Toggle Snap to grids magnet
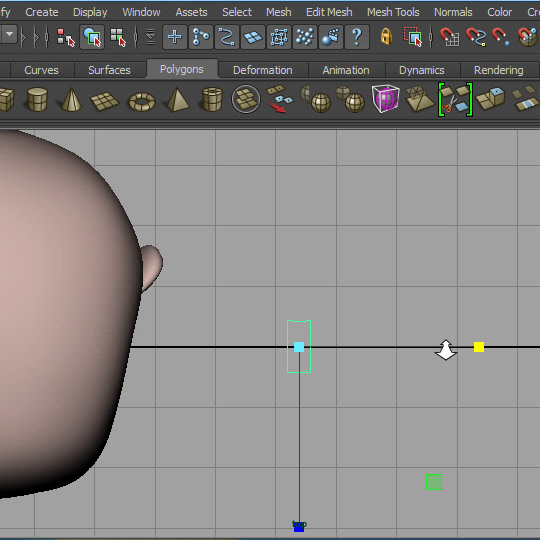540x540 pixels. 449,37
